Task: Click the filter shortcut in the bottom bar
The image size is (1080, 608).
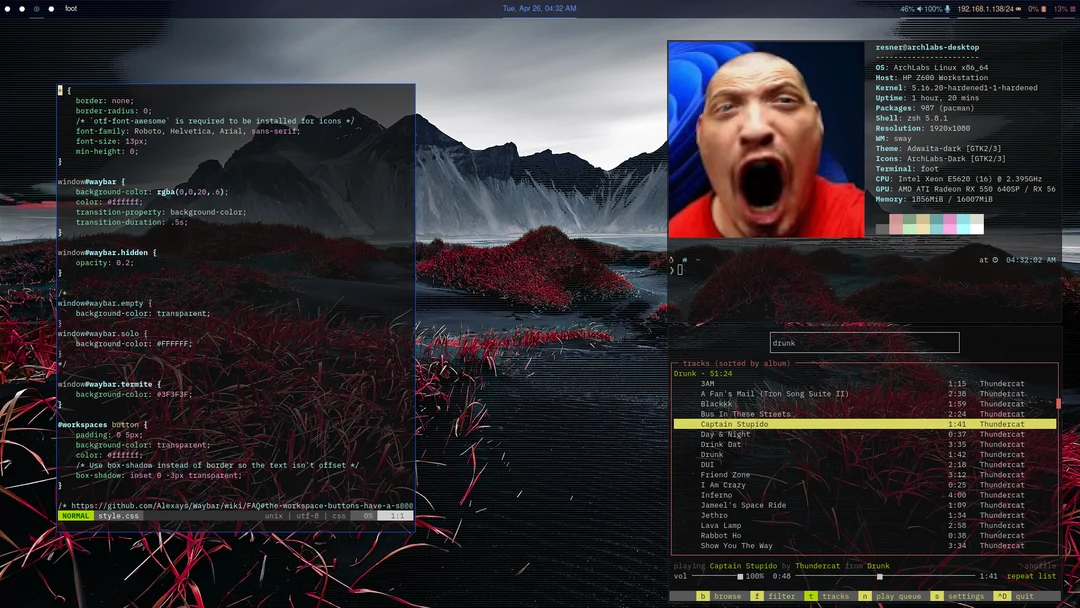Action: (x=781, y=596)
